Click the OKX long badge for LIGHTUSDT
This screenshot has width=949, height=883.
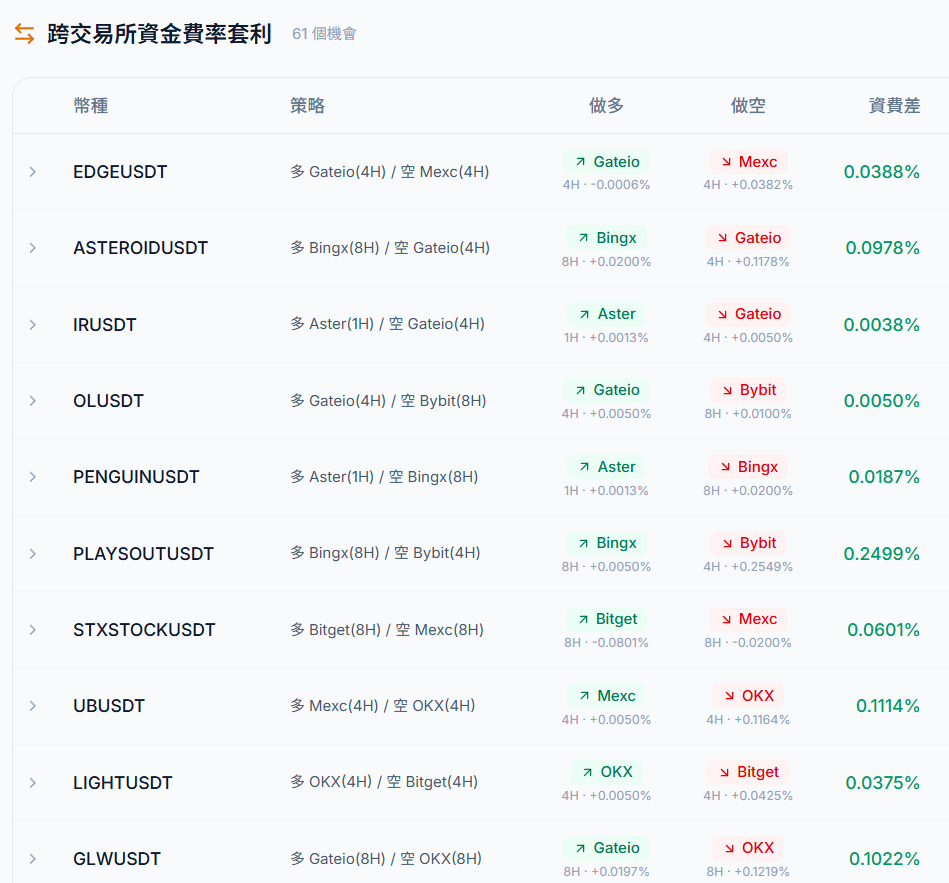(x=606, y=772)
